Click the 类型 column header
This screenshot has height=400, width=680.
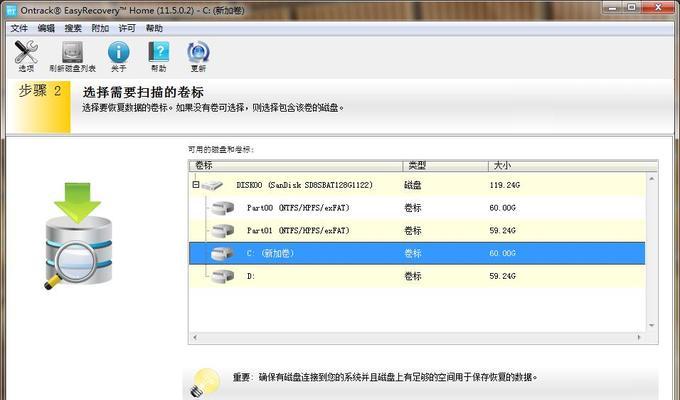[x=445, y=165]
